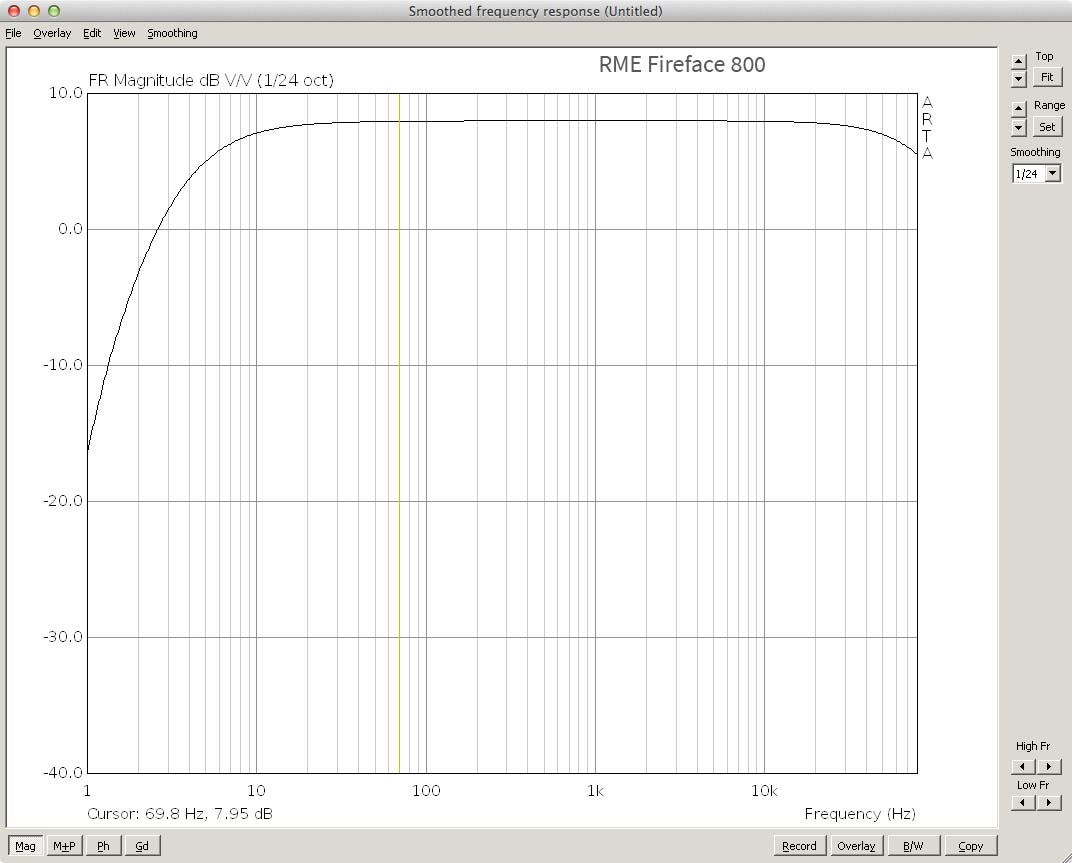Click the Frequency (Hz) axis label

tap(860, 814)
